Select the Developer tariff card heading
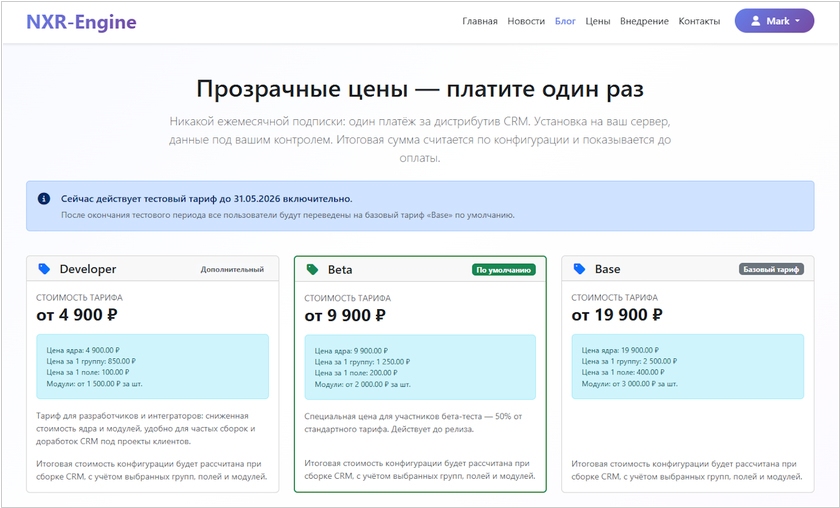Screen dimensions: 840x508 [88, 269]
